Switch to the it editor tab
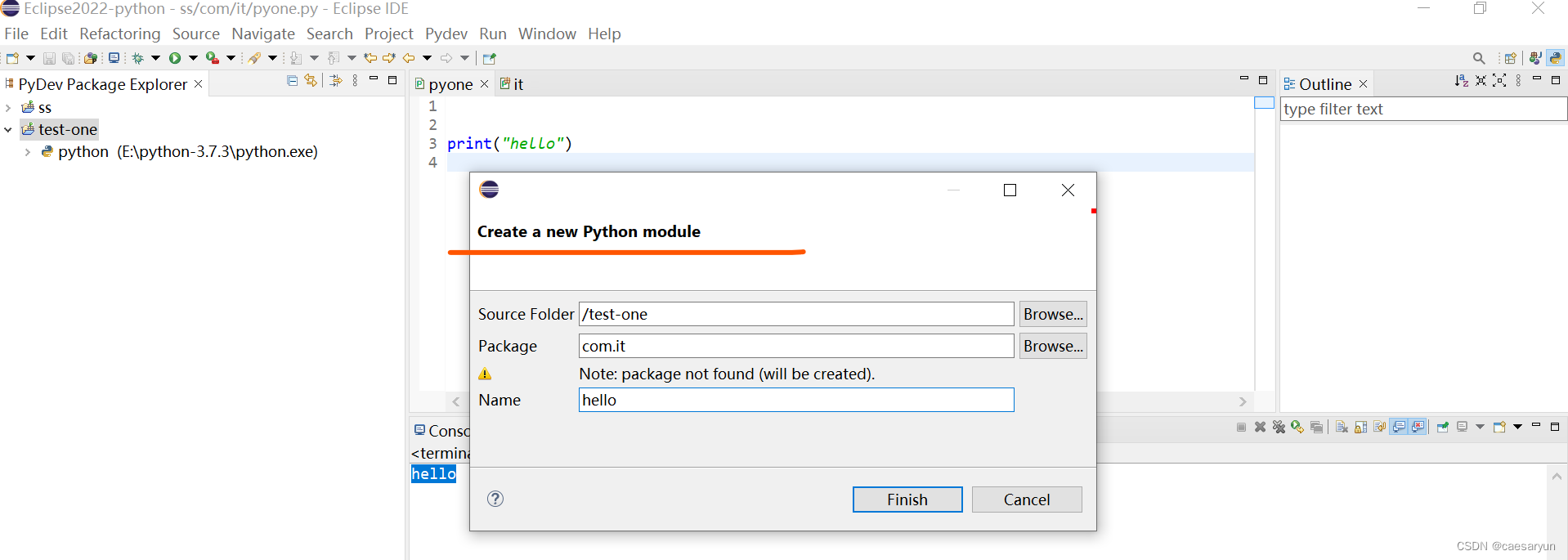Viewport: 1568px width, 560px height. tap(512, 84)
